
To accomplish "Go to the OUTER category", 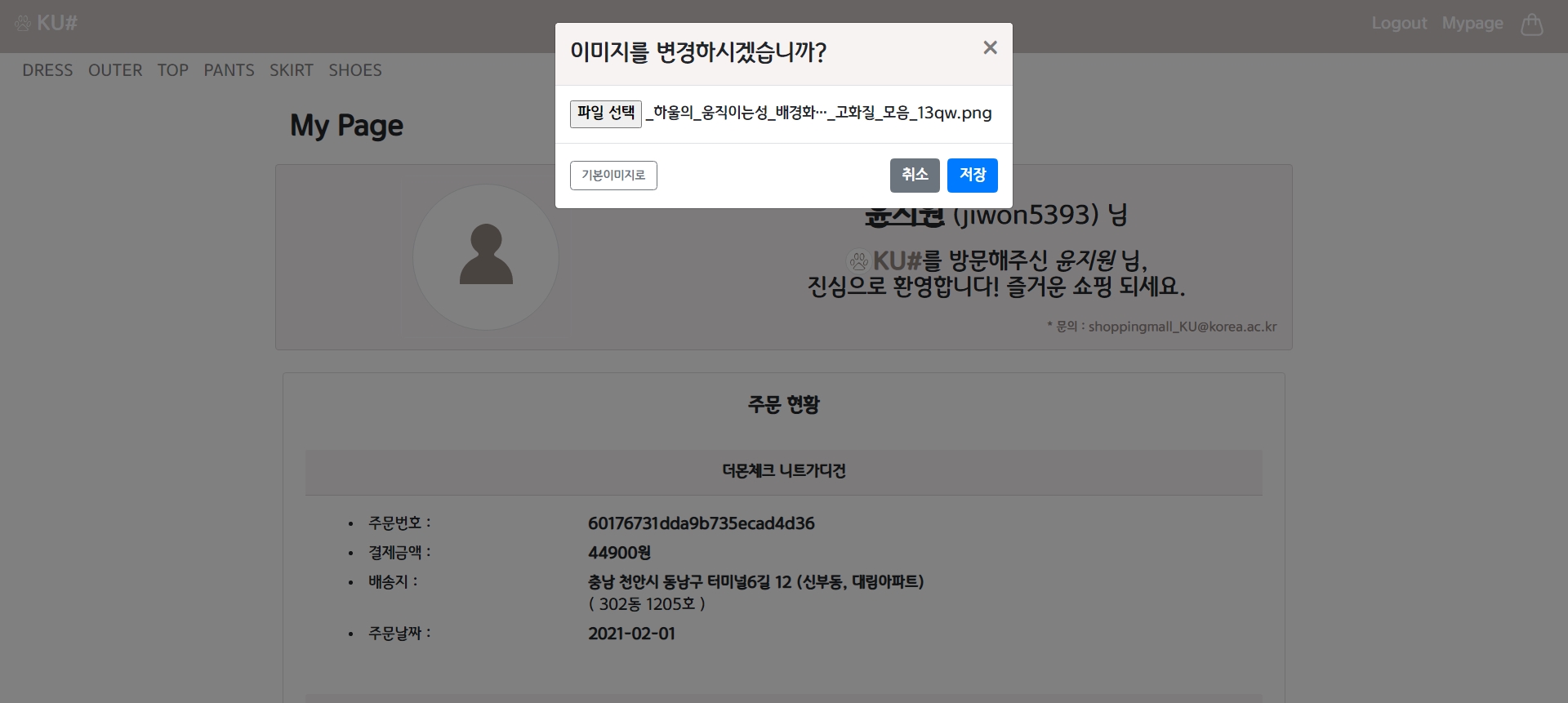I will tap(115, 70).
